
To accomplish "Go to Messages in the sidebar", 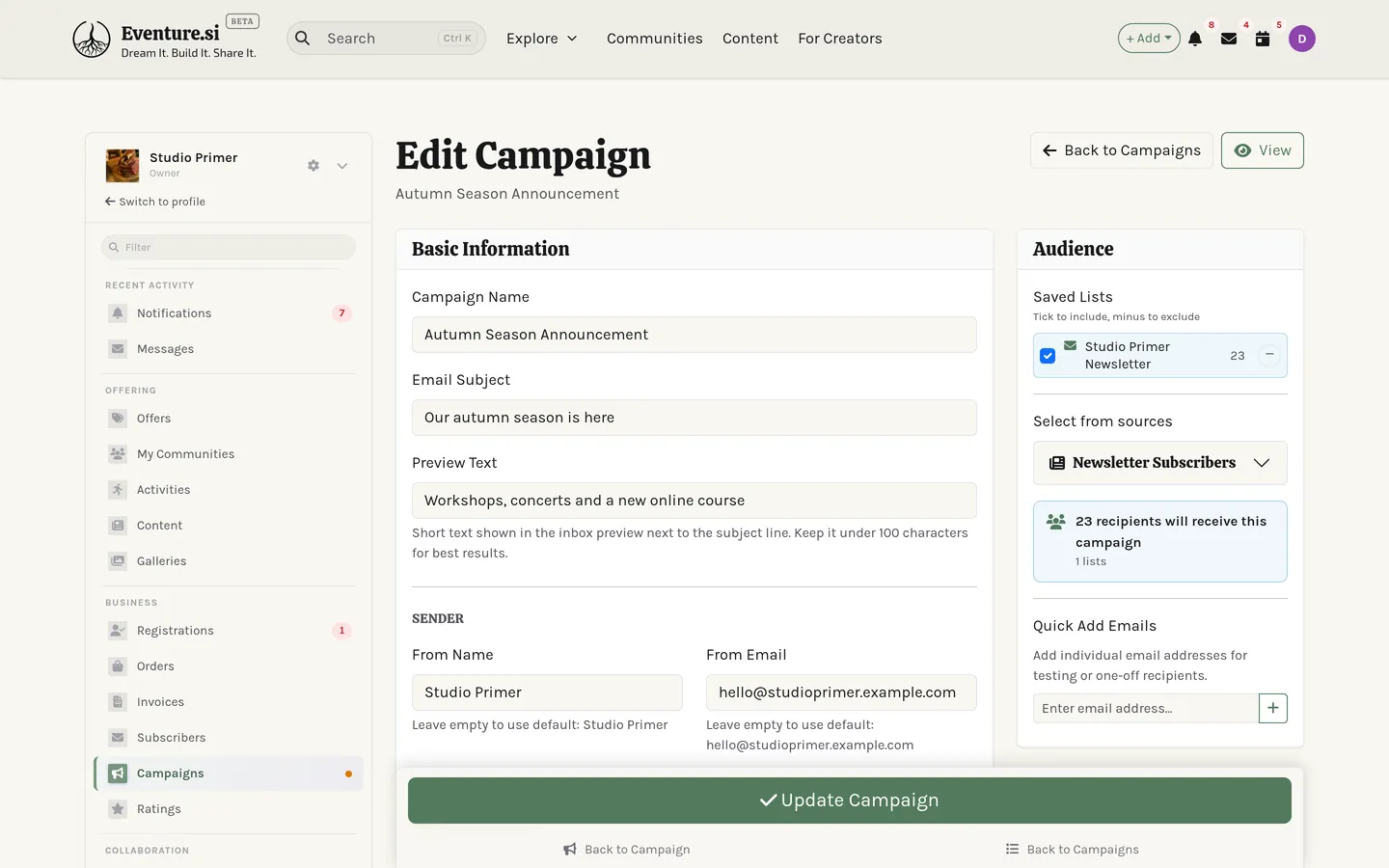I will tap(229, 349).
